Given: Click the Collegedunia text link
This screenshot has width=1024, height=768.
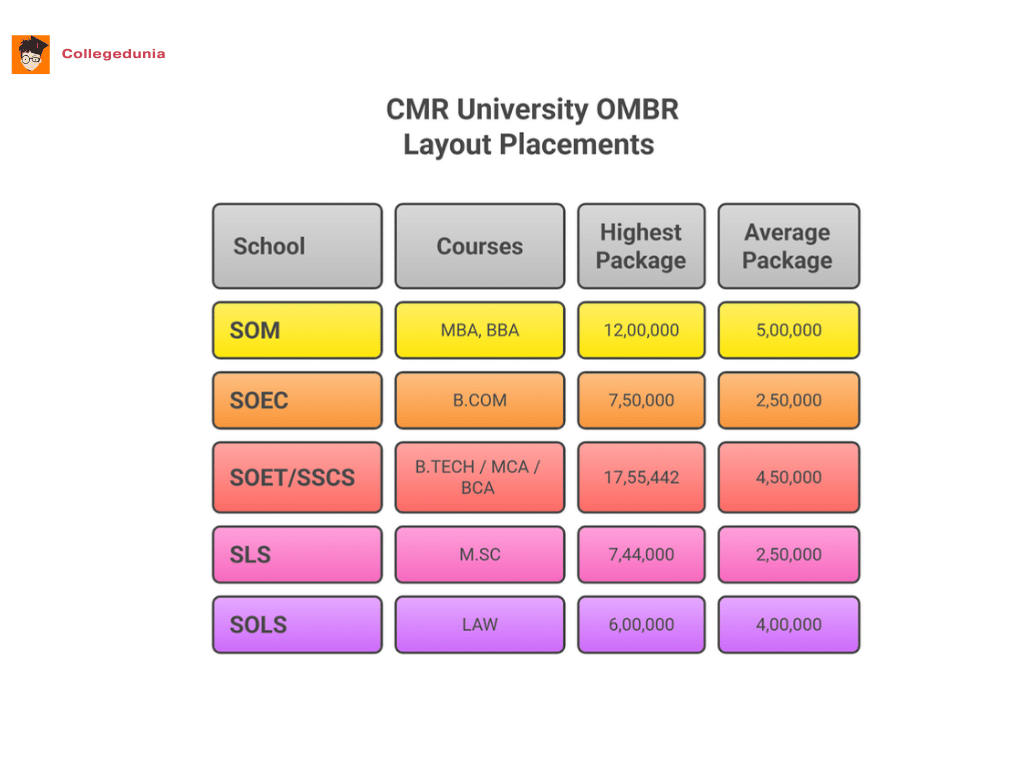Looking at the screenshot, I should 112,55.
